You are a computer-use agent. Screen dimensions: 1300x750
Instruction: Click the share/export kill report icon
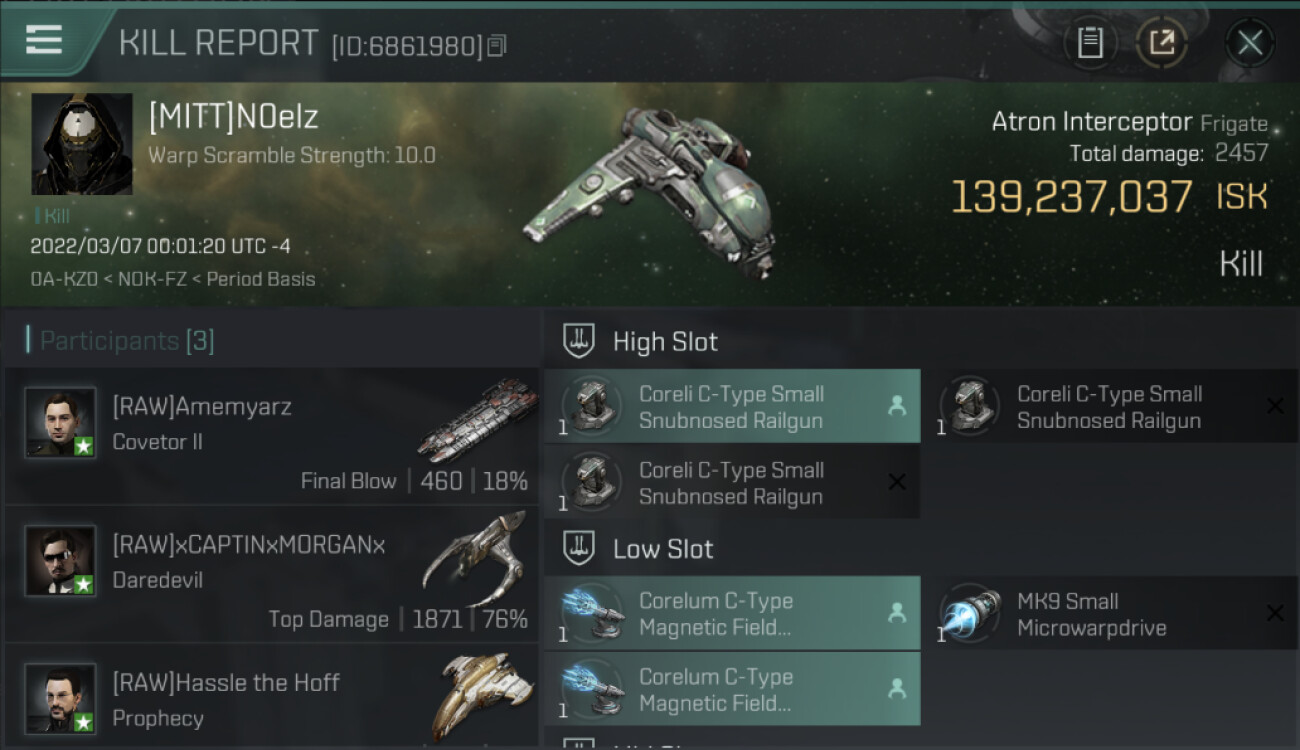[x=1162, y=43]
